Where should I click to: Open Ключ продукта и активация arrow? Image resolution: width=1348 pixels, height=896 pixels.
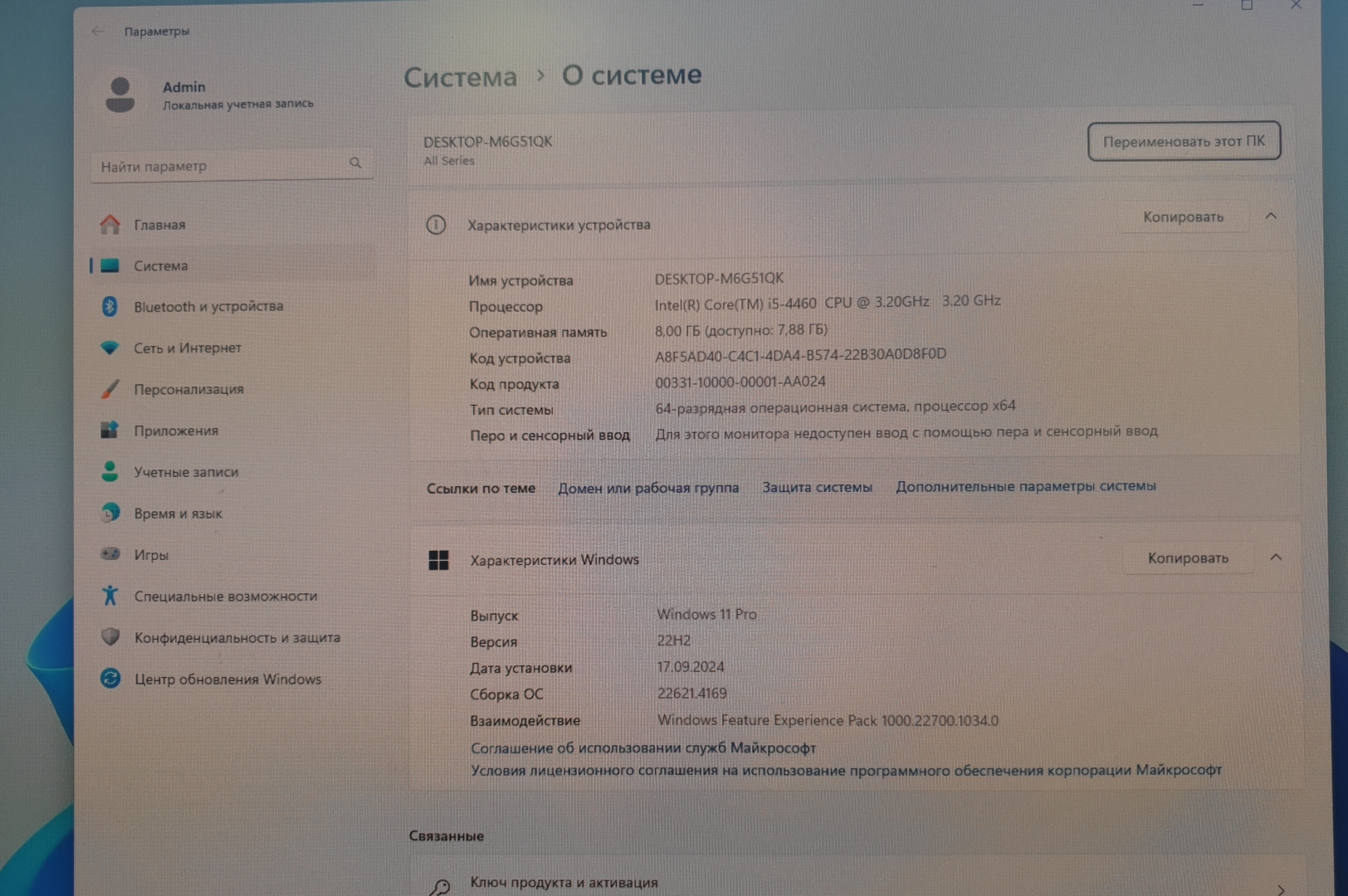click(x=1281, y=889)
